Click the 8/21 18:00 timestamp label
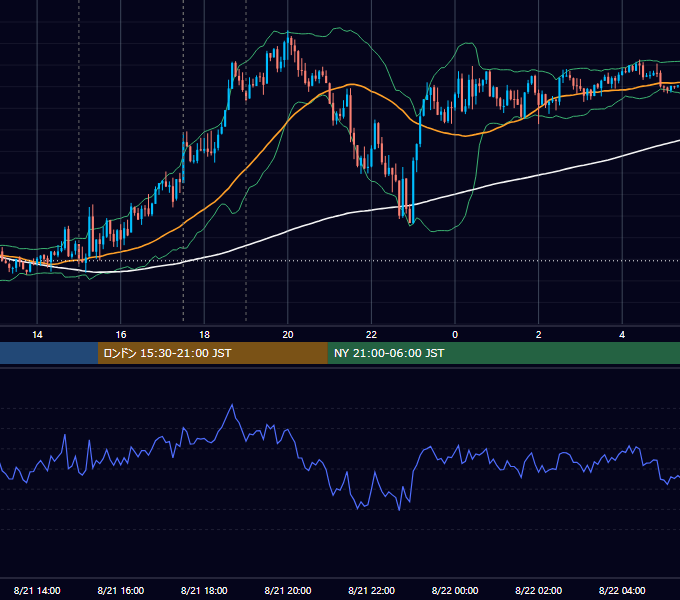Viewport: 680px width, 600px height. [204, 590]
